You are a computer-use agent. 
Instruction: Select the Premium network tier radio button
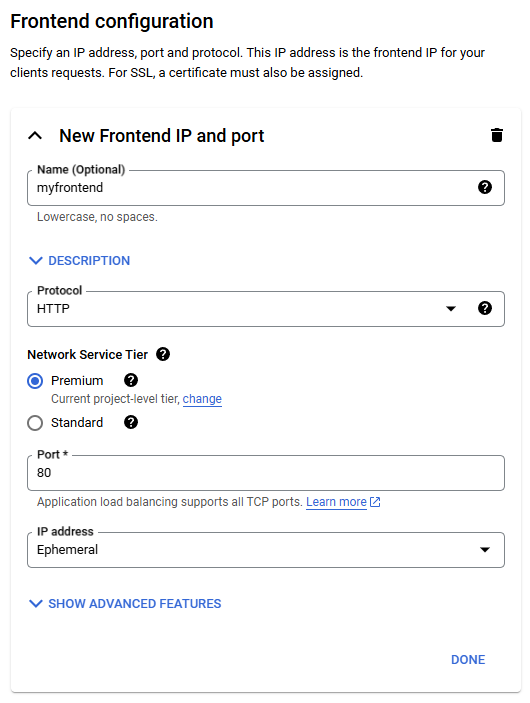[x=35, y=381]
